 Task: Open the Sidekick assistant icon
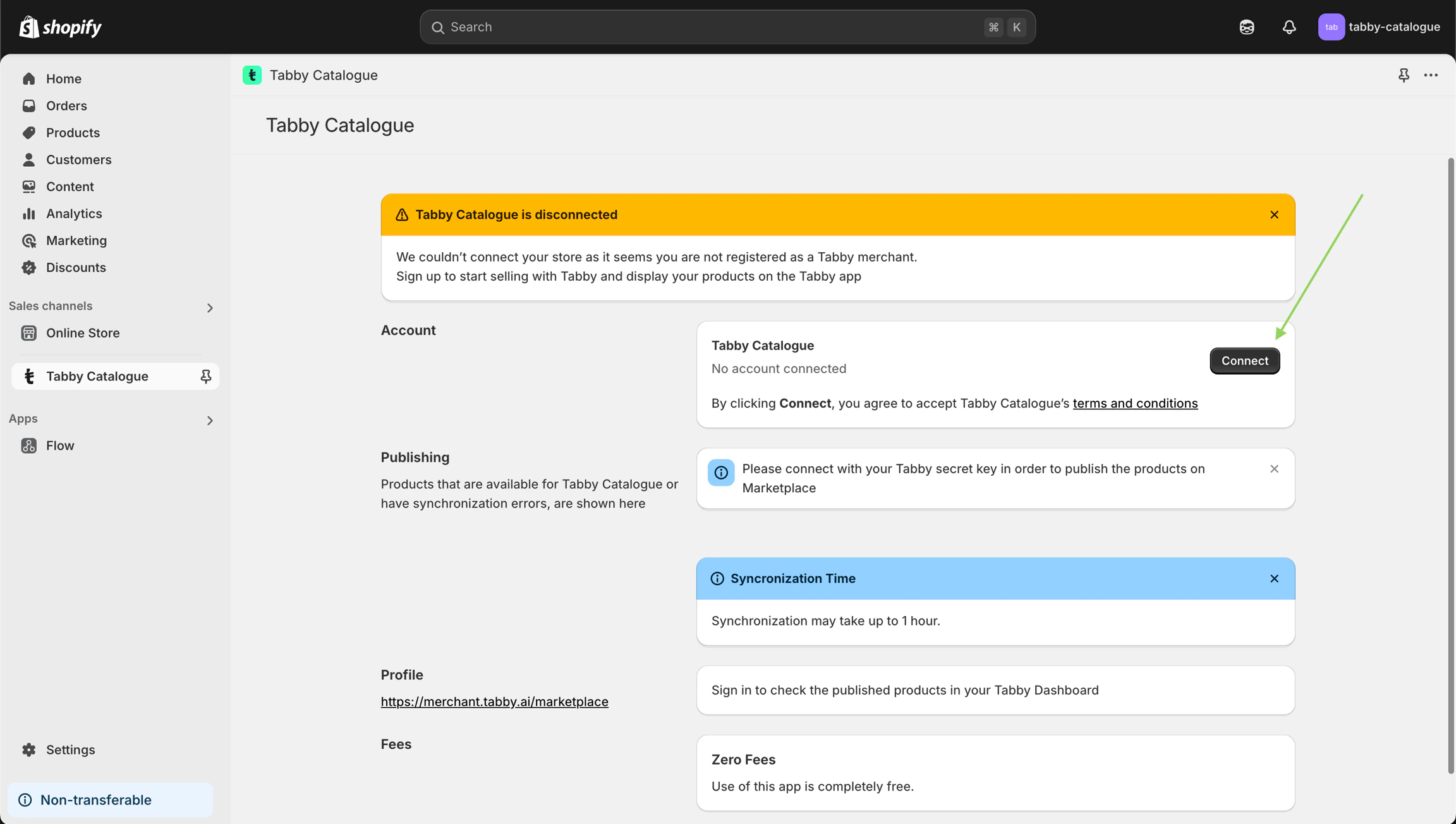[x=1246, y=27]
